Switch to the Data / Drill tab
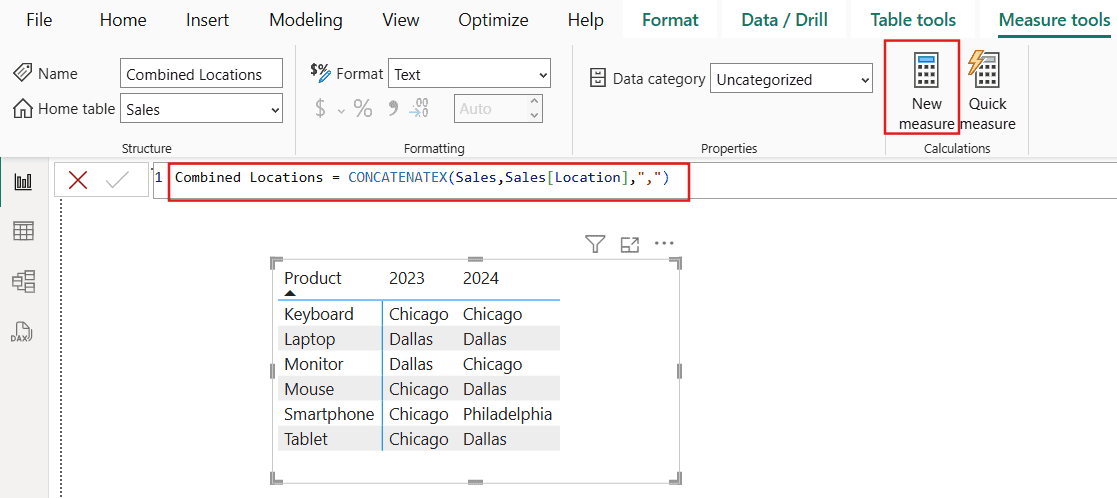 click(x=784, y=19)
